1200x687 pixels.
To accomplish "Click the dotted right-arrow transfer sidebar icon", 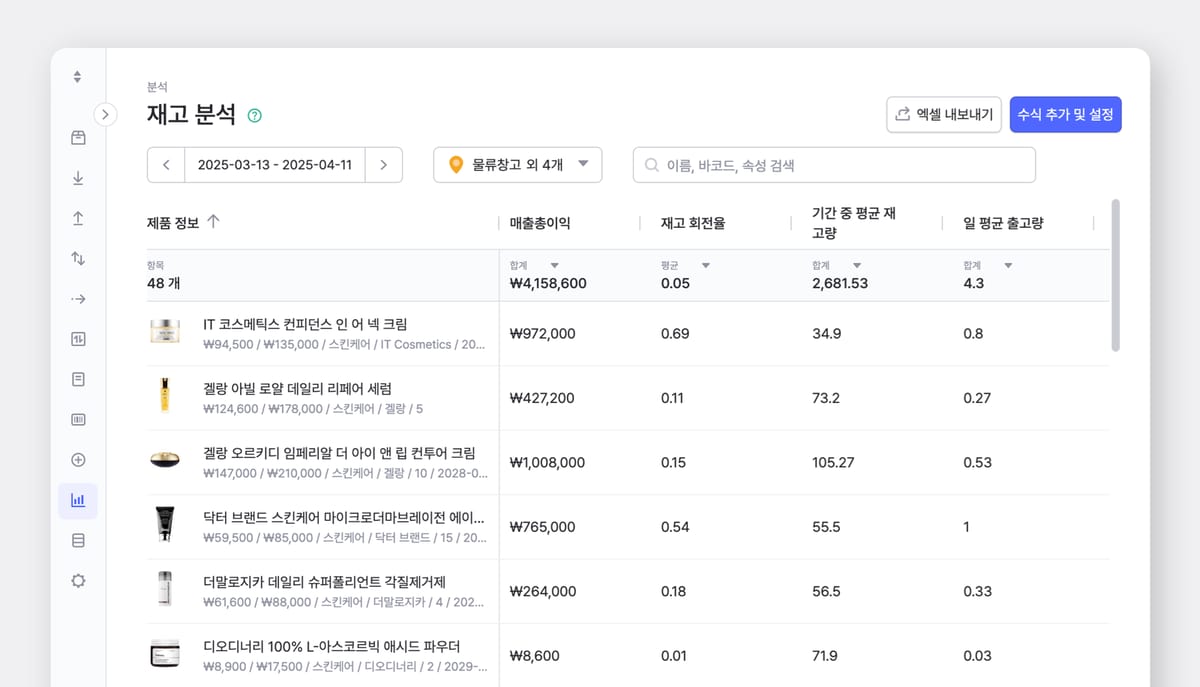I will click(x=78, y=299).
